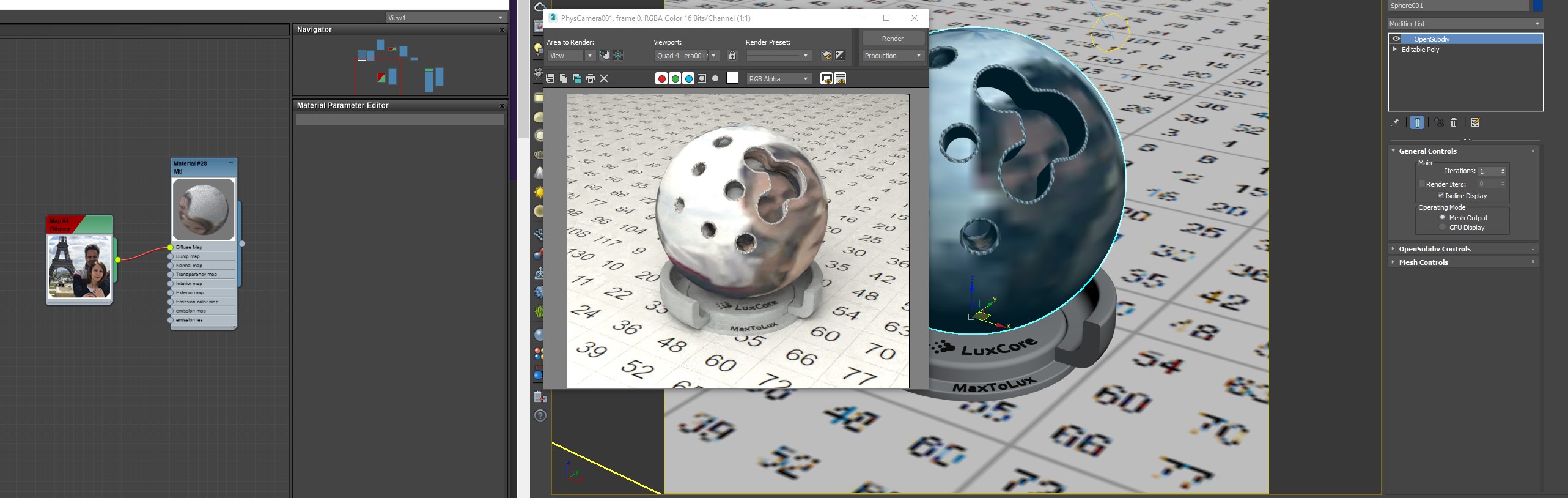Screen dimensions: 1568x498
Task: Click the Edit Region hand icon
Action: pyautogui.click(x=605, y=56)
